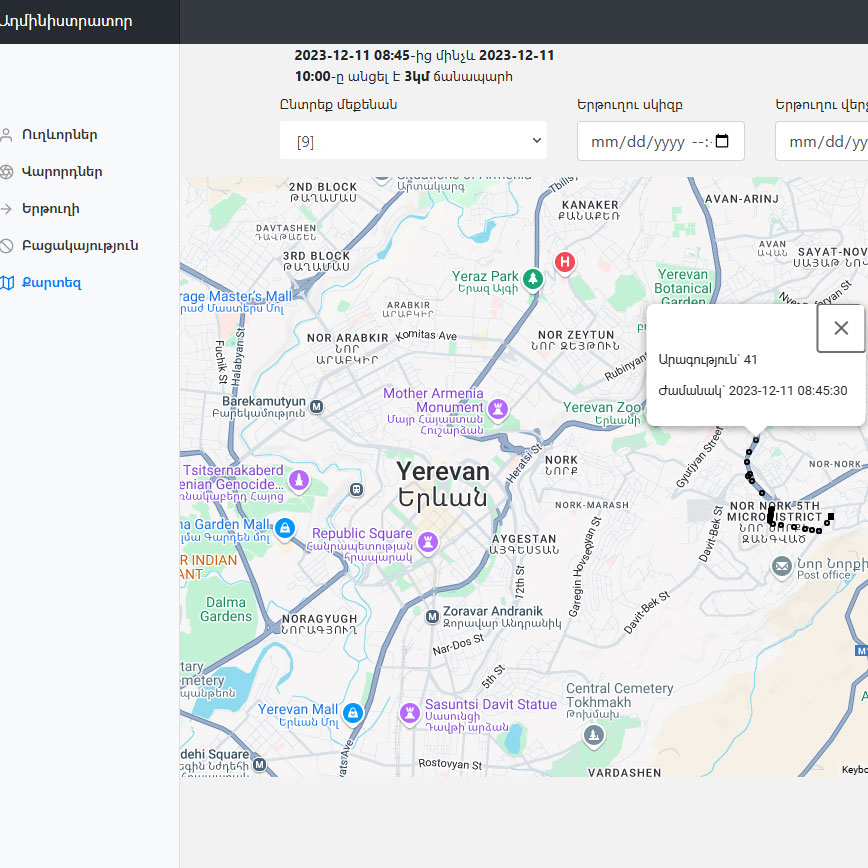This screenshot has width=868, height=868.
Task: Click the 'NORAGYUGH' district label
Action: click(319, 619)
